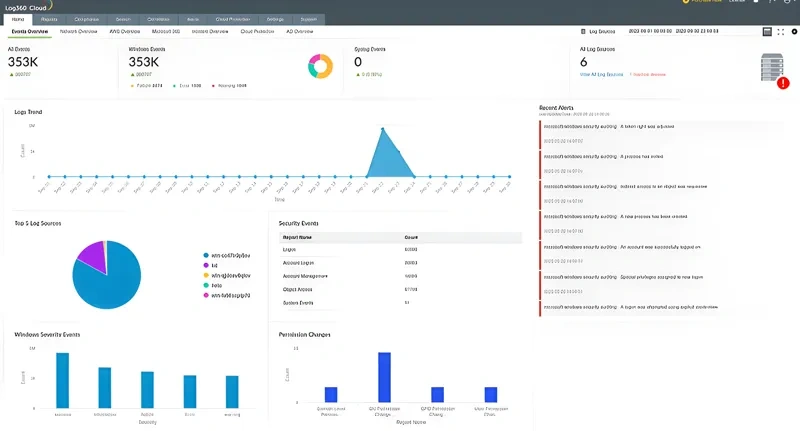Toggle first blue legend entry in pie legend

pos(227,255)
